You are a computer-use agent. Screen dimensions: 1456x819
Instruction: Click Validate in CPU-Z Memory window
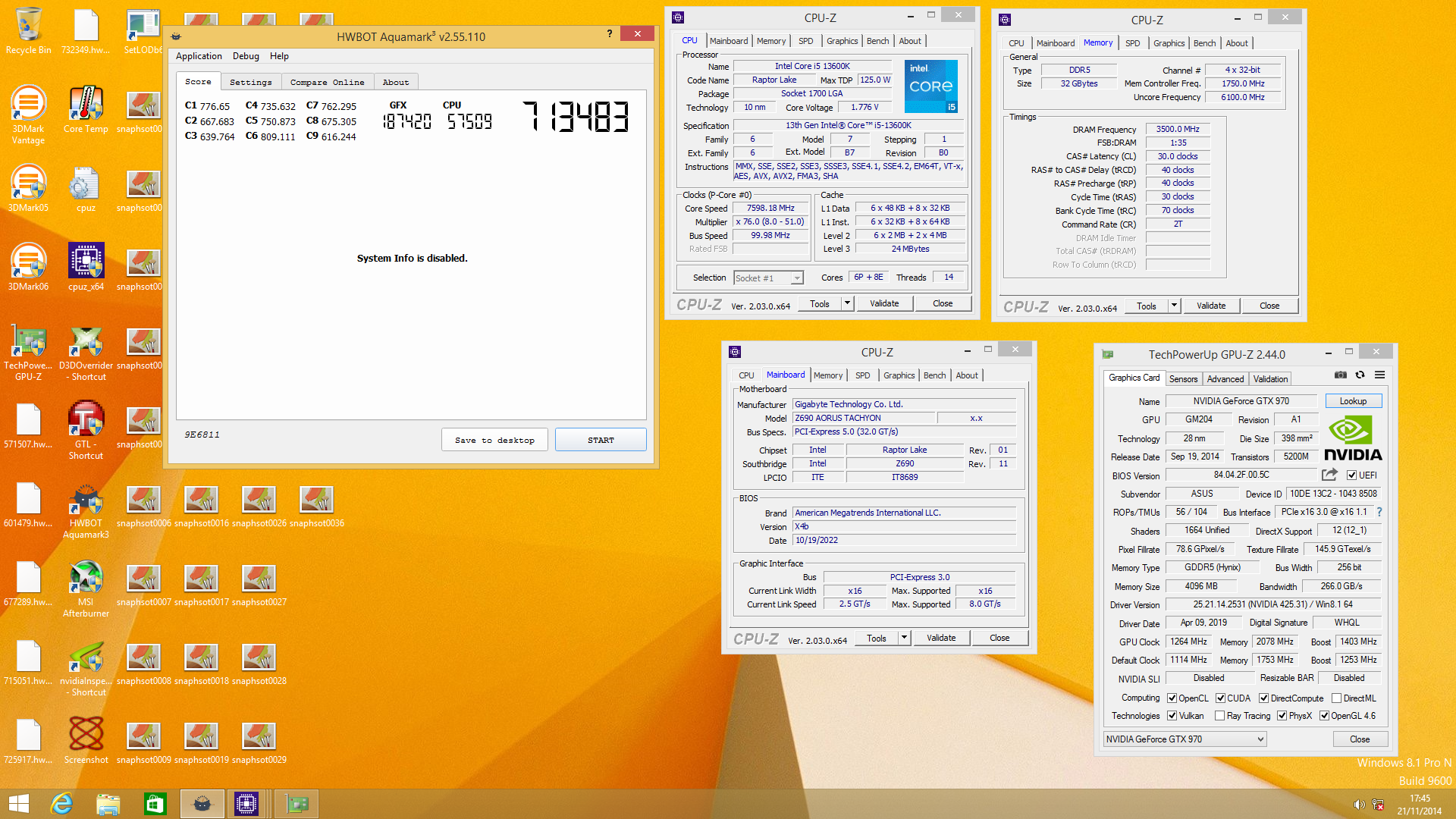pyautogui.click(x=1211, y=306)
